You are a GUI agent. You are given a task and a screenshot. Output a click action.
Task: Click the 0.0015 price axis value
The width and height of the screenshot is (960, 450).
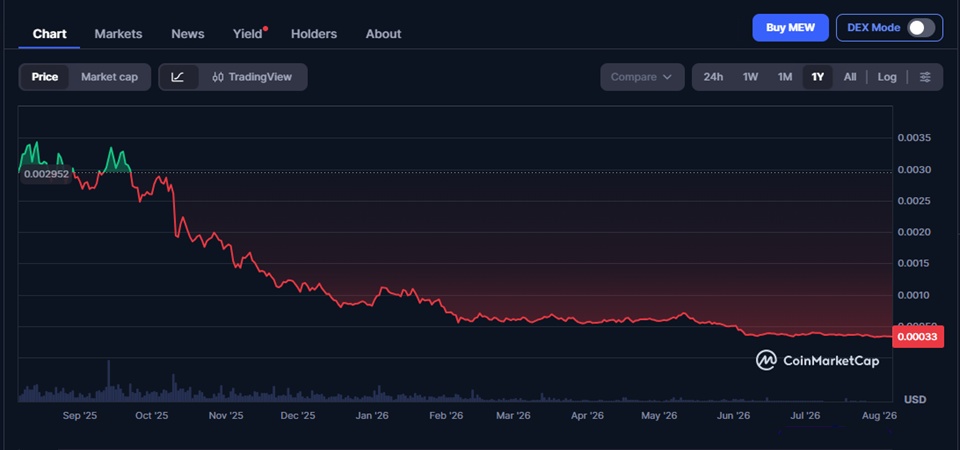[x=913, y=263]
